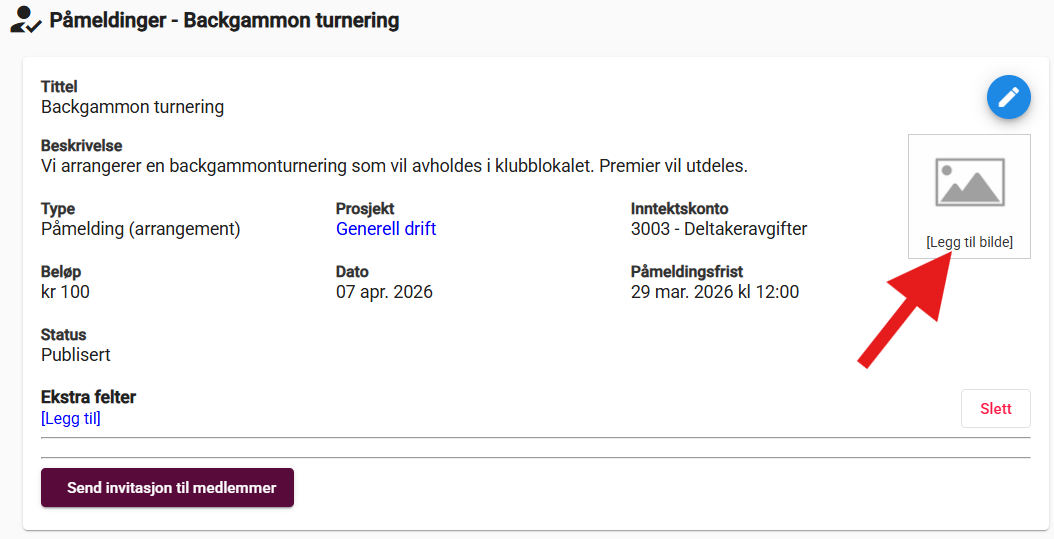Click "Send invitasjon til medlemmer" button
The width and height of the screenshot is (1054, 539).
tap(167, 488)
